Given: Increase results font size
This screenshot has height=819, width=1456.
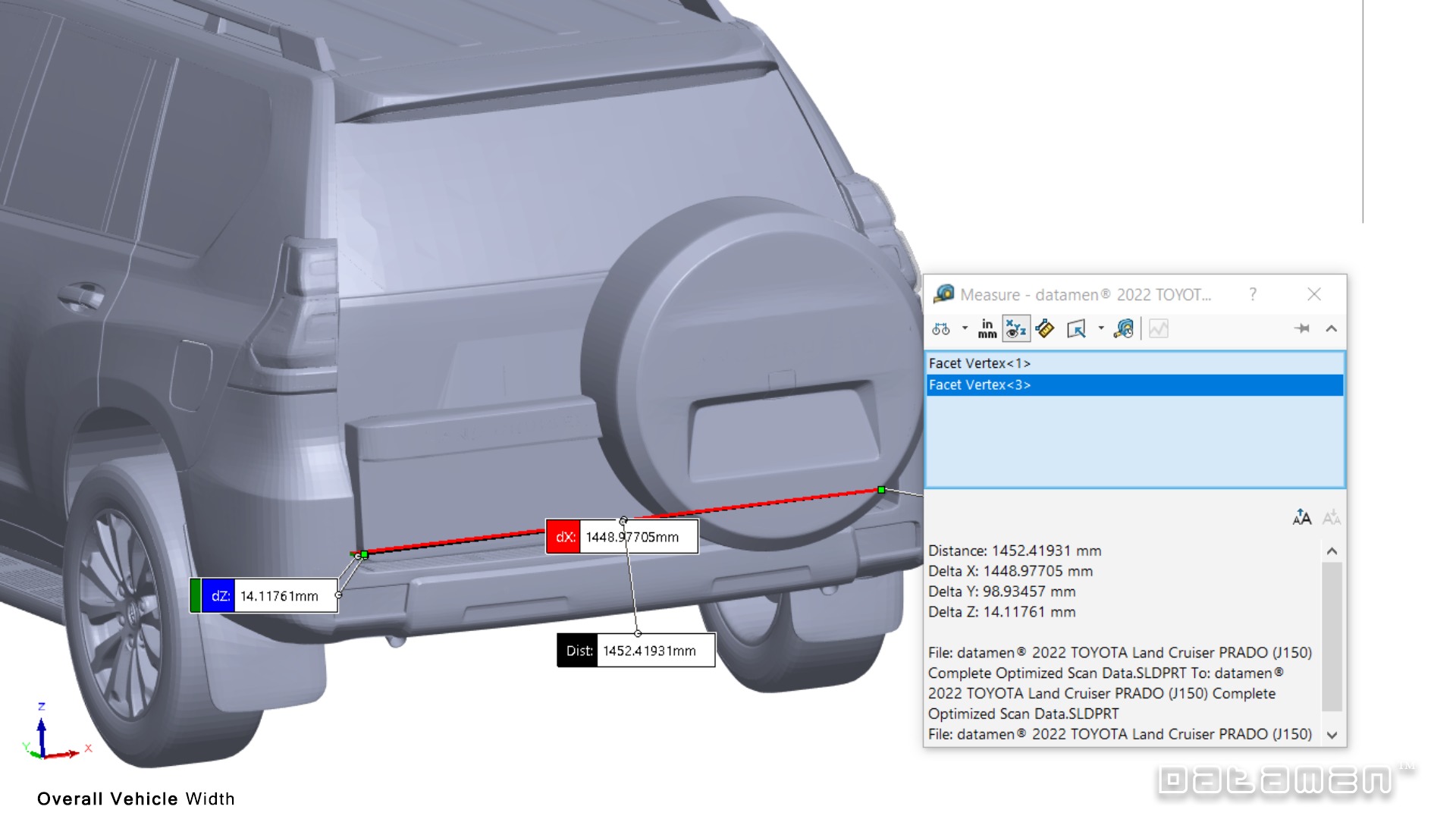Looking at the screenshot, I should pos(1302,517).
